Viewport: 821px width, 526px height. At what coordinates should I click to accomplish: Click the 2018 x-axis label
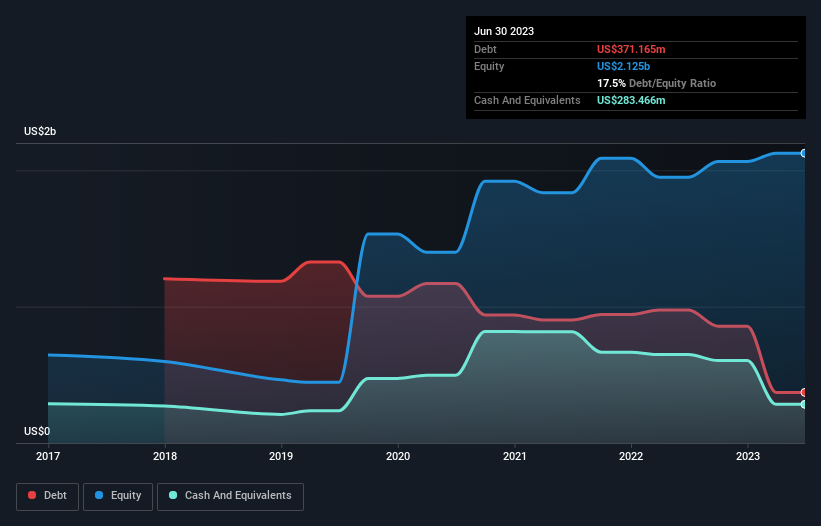click(x=165, y=456)
